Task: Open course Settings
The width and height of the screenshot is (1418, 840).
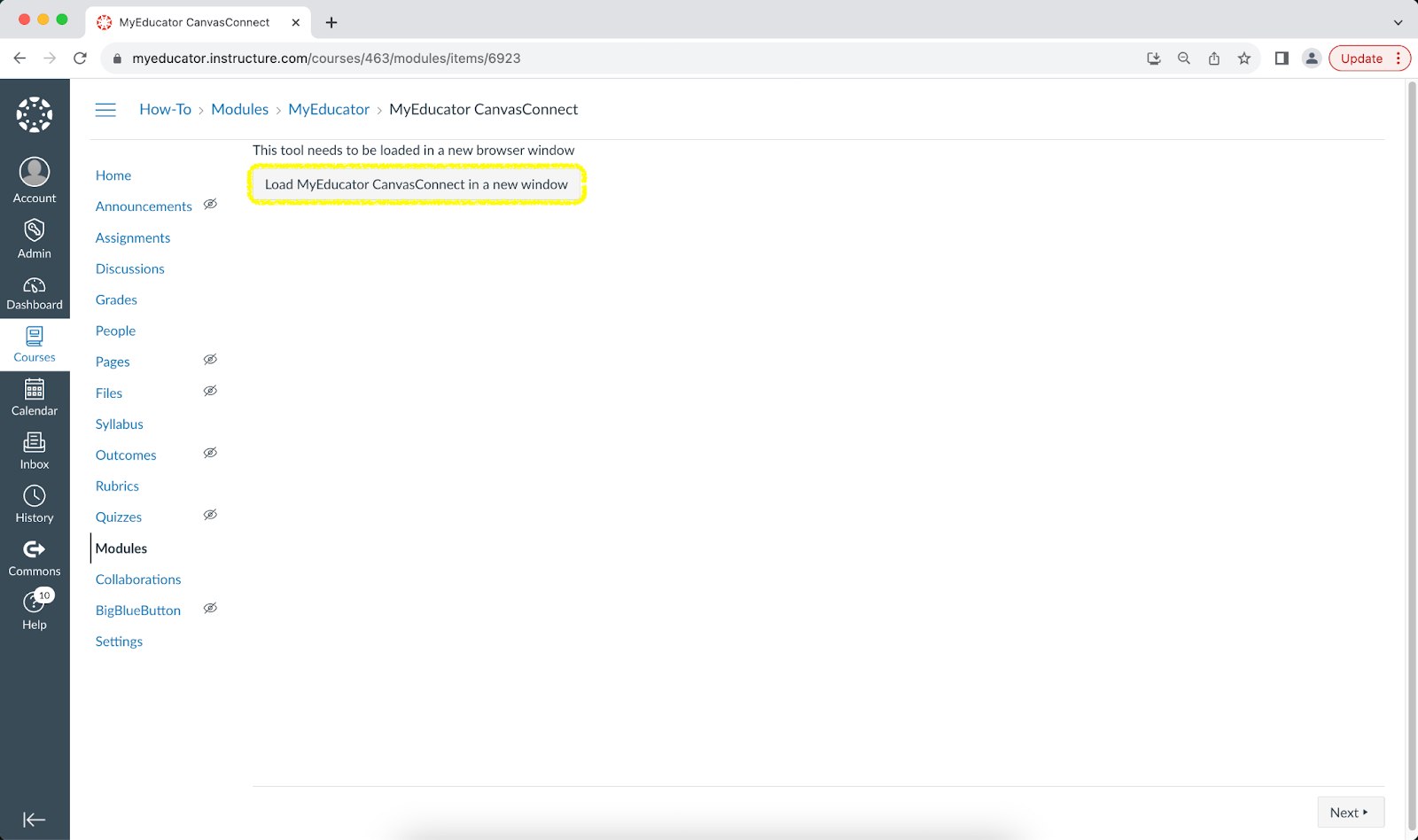Action: click(119, 642)
